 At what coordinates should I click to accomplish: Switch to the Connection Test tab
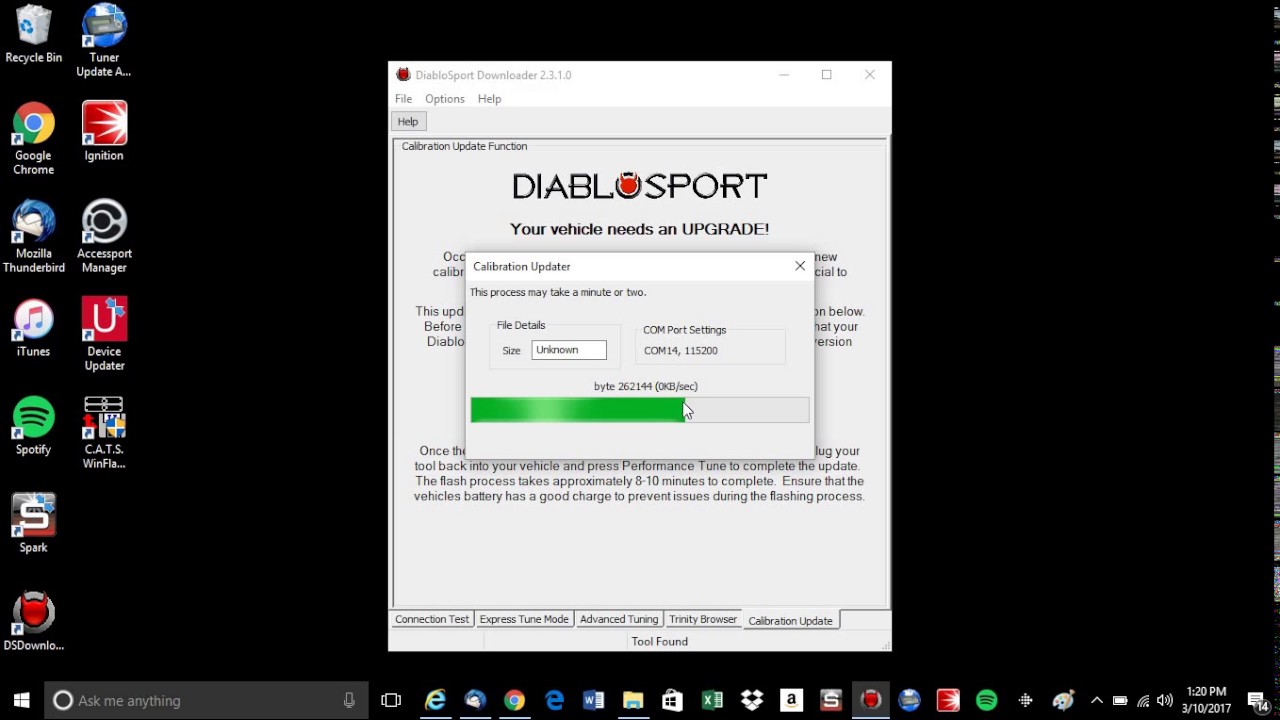(432, 619)
